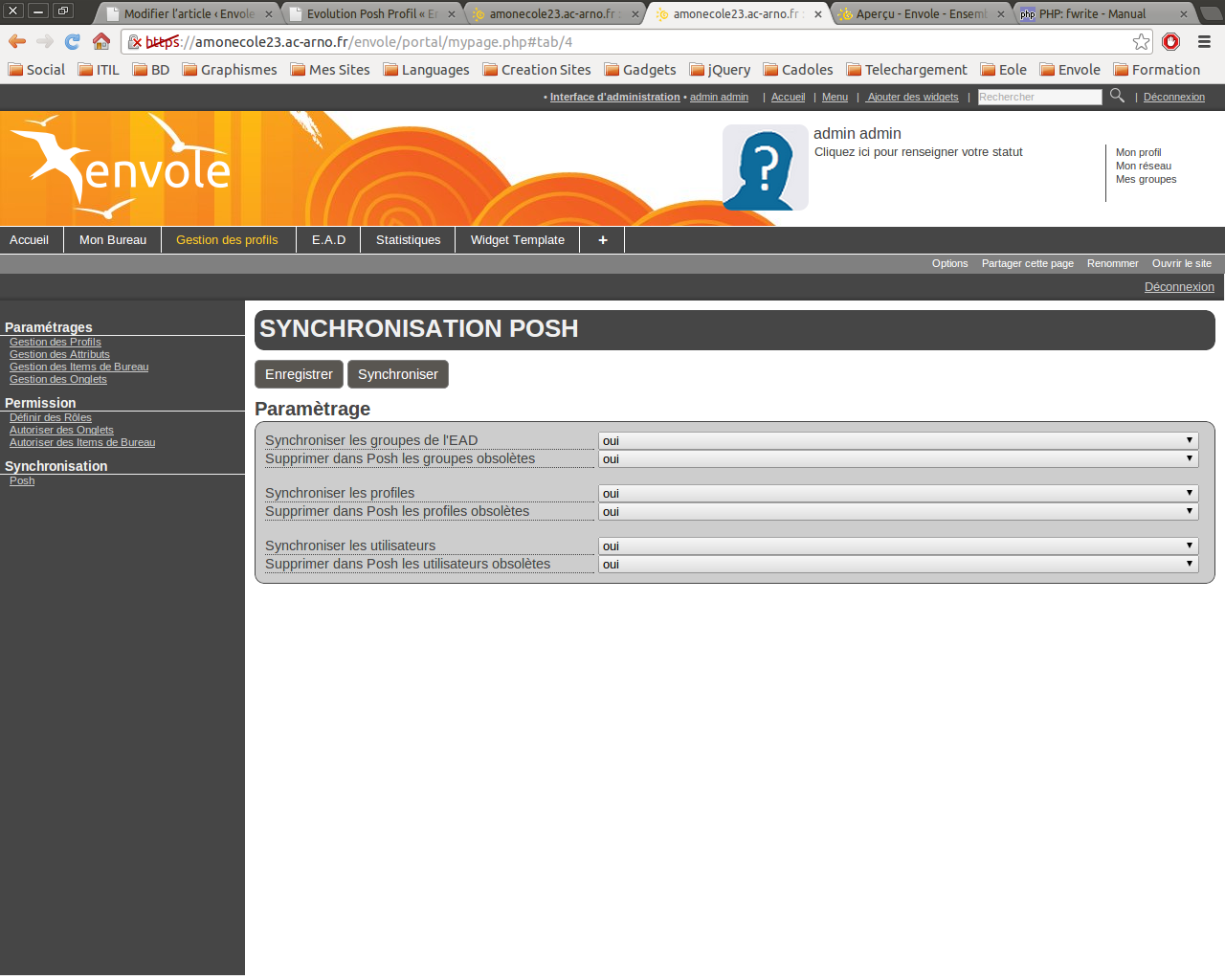
Task: Open the Synchroniser les groupes de l'EAD dropdown
Action: tap(898, 441)
